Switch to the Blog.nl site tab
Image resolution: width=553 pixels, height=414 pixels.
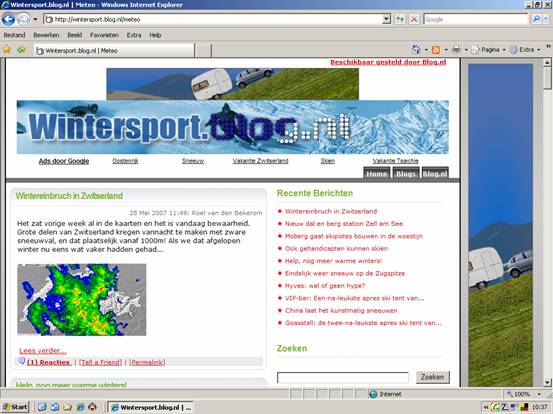[x=435, y=173]
